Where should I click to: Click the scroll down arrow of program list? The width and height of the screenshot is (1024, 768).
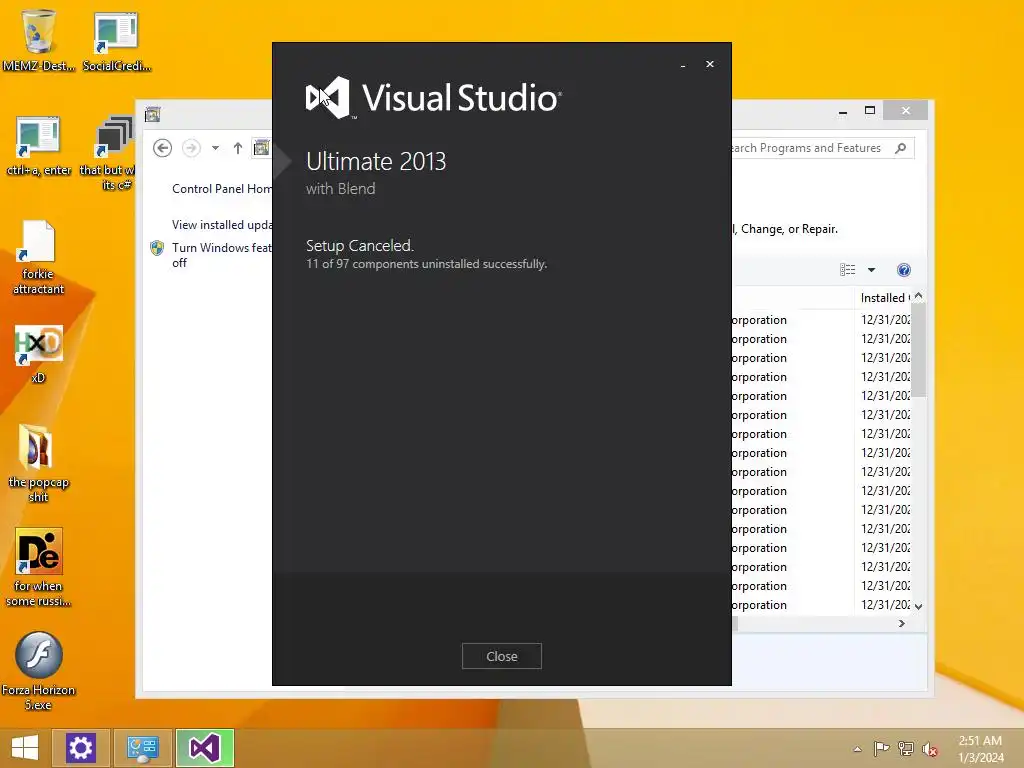pyautogui.click(x=919, y=606)
